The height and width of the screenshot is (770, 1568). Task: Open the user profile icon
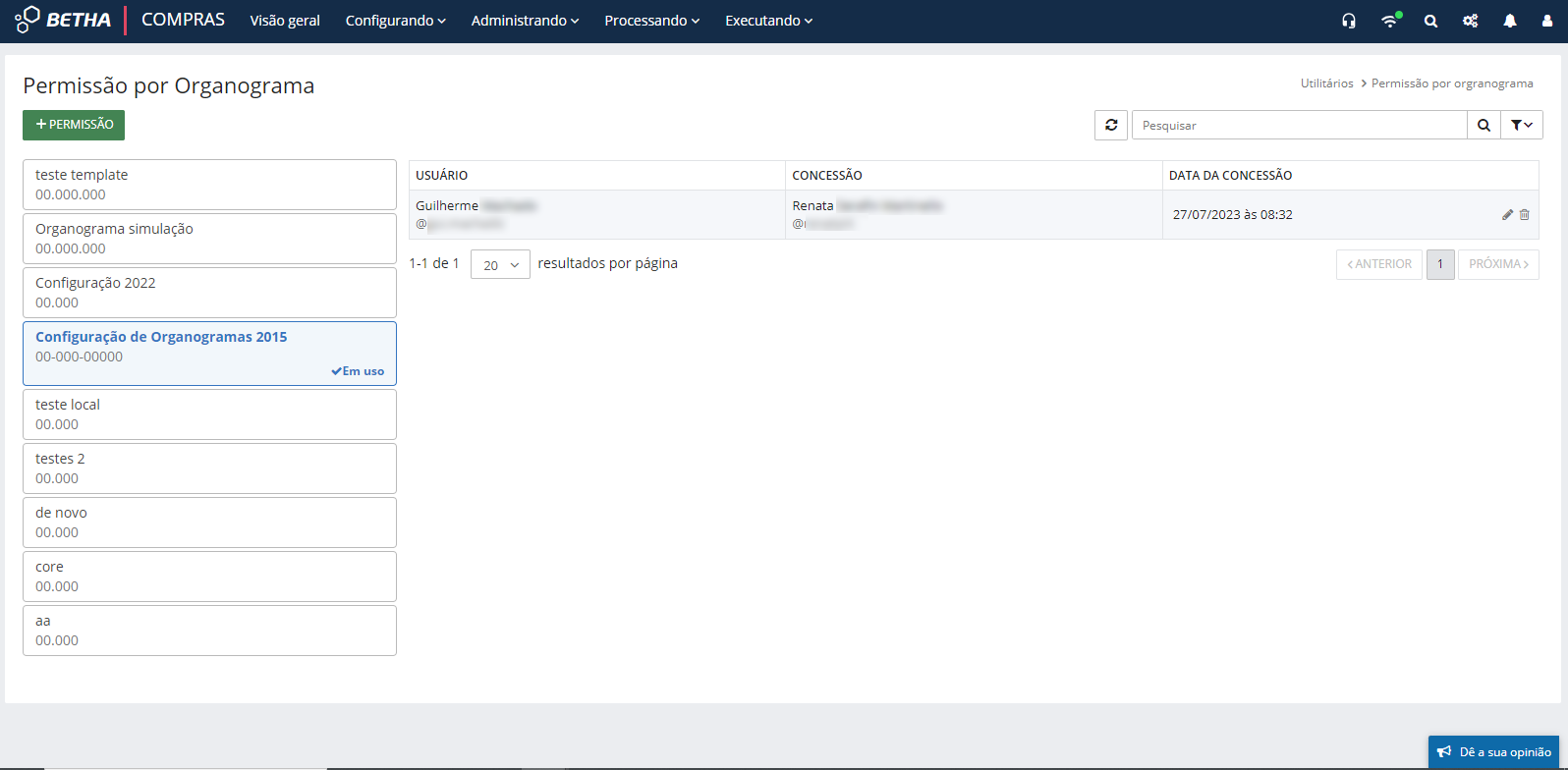point(1547,21)
